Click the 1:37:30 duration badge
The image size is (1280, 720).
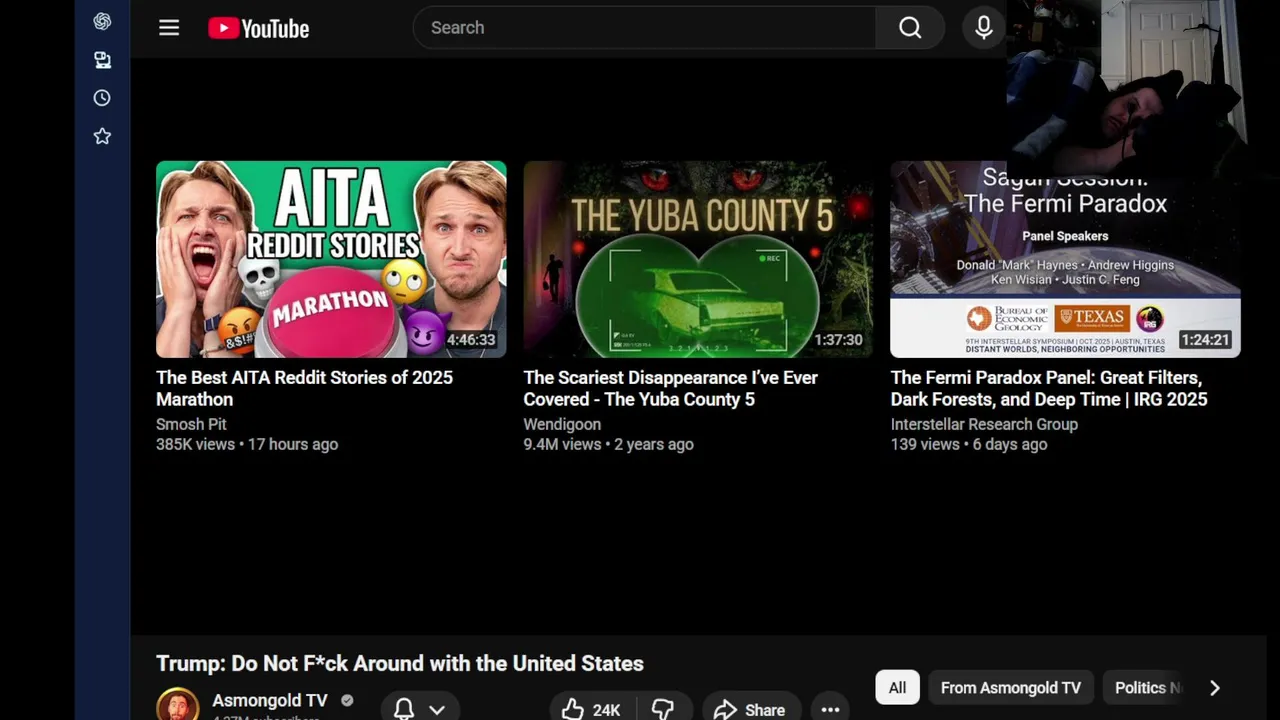(x=838, y=340)
